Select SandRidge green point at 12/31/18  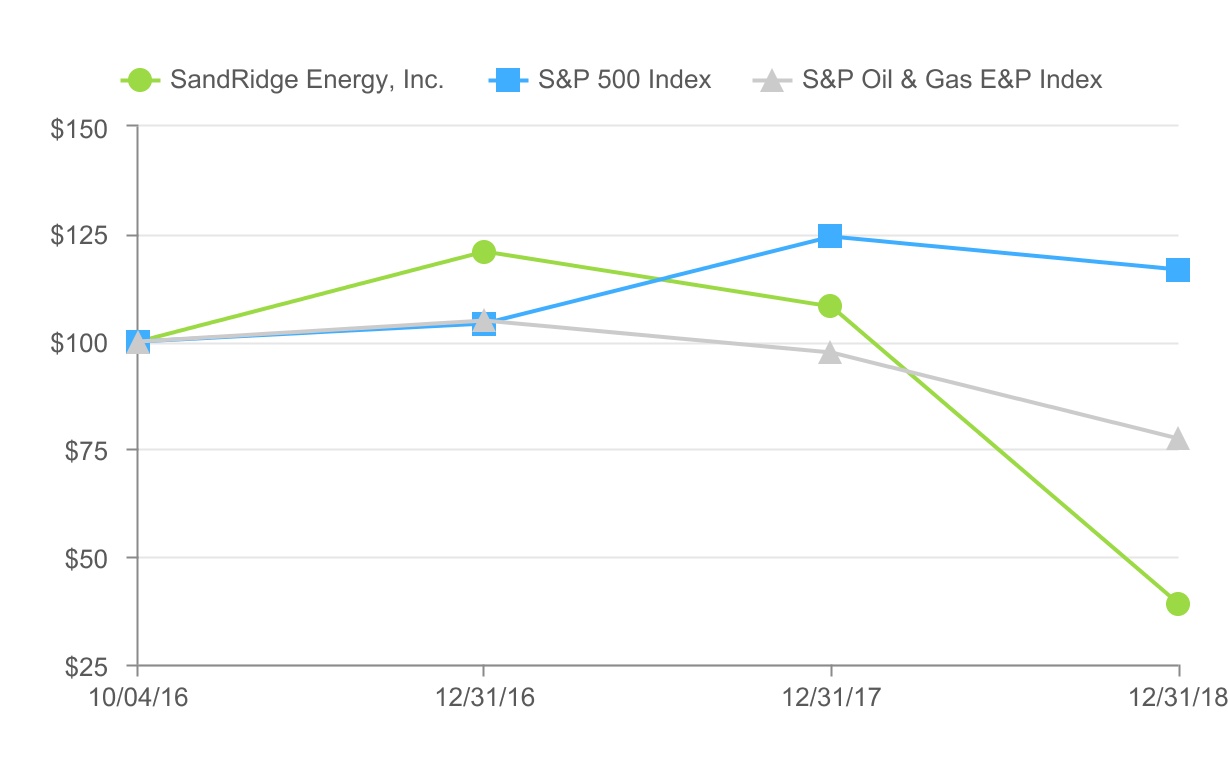coord(1178,604)
